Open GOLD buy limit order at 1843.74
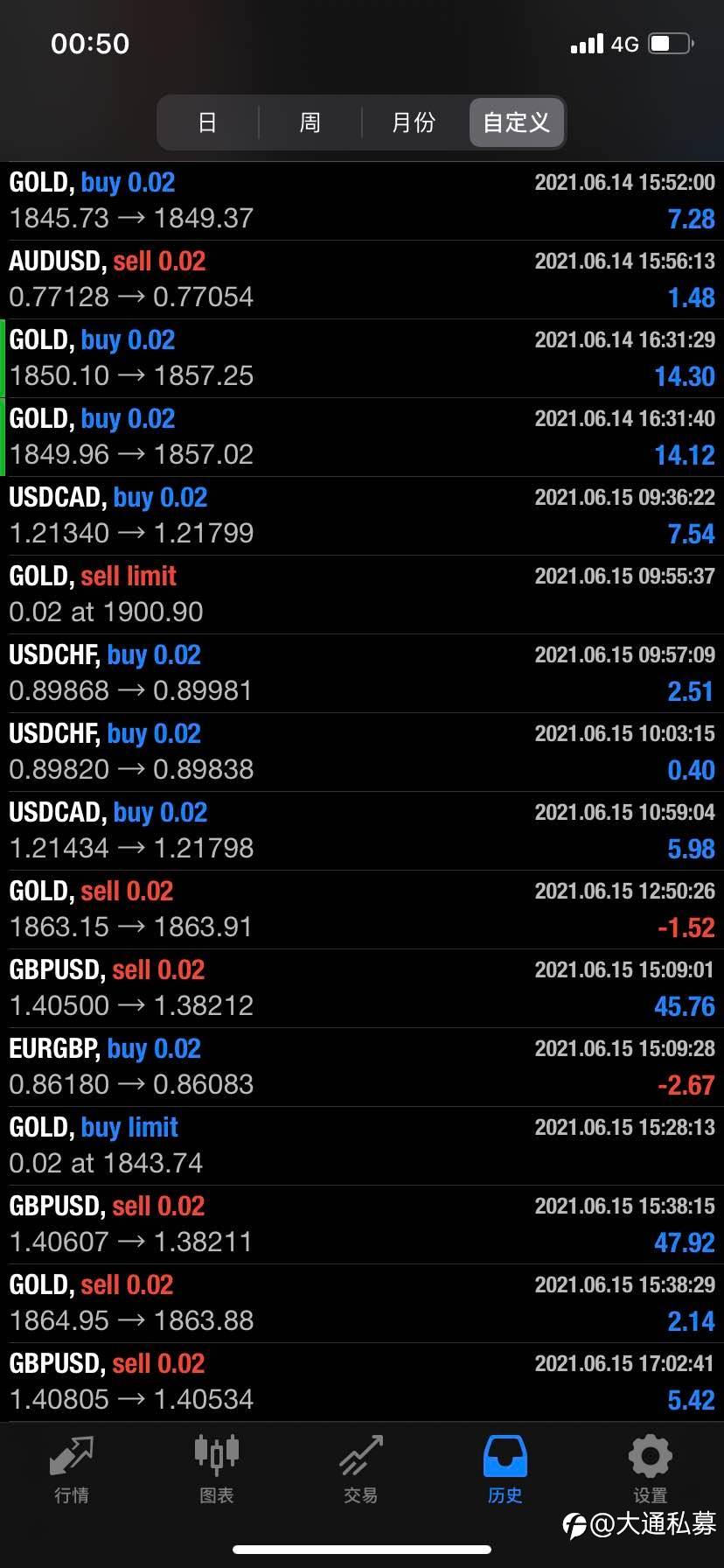Image resolution: width=724 pixels, height=1568 pixels. point(362,1146)
